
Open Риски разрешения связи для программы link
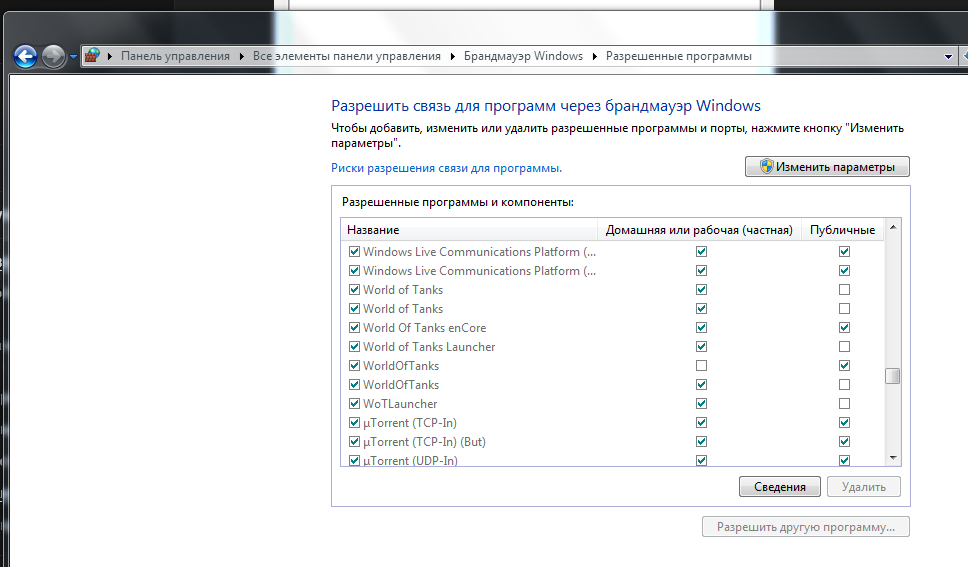[446, 168]
